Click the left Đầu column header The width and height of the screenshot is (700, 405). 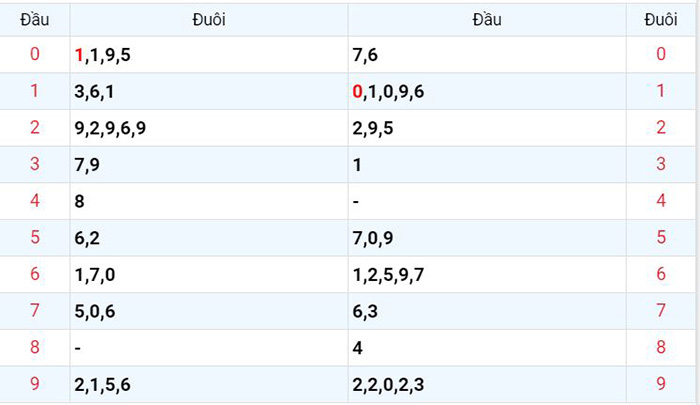tap(34, 20)
